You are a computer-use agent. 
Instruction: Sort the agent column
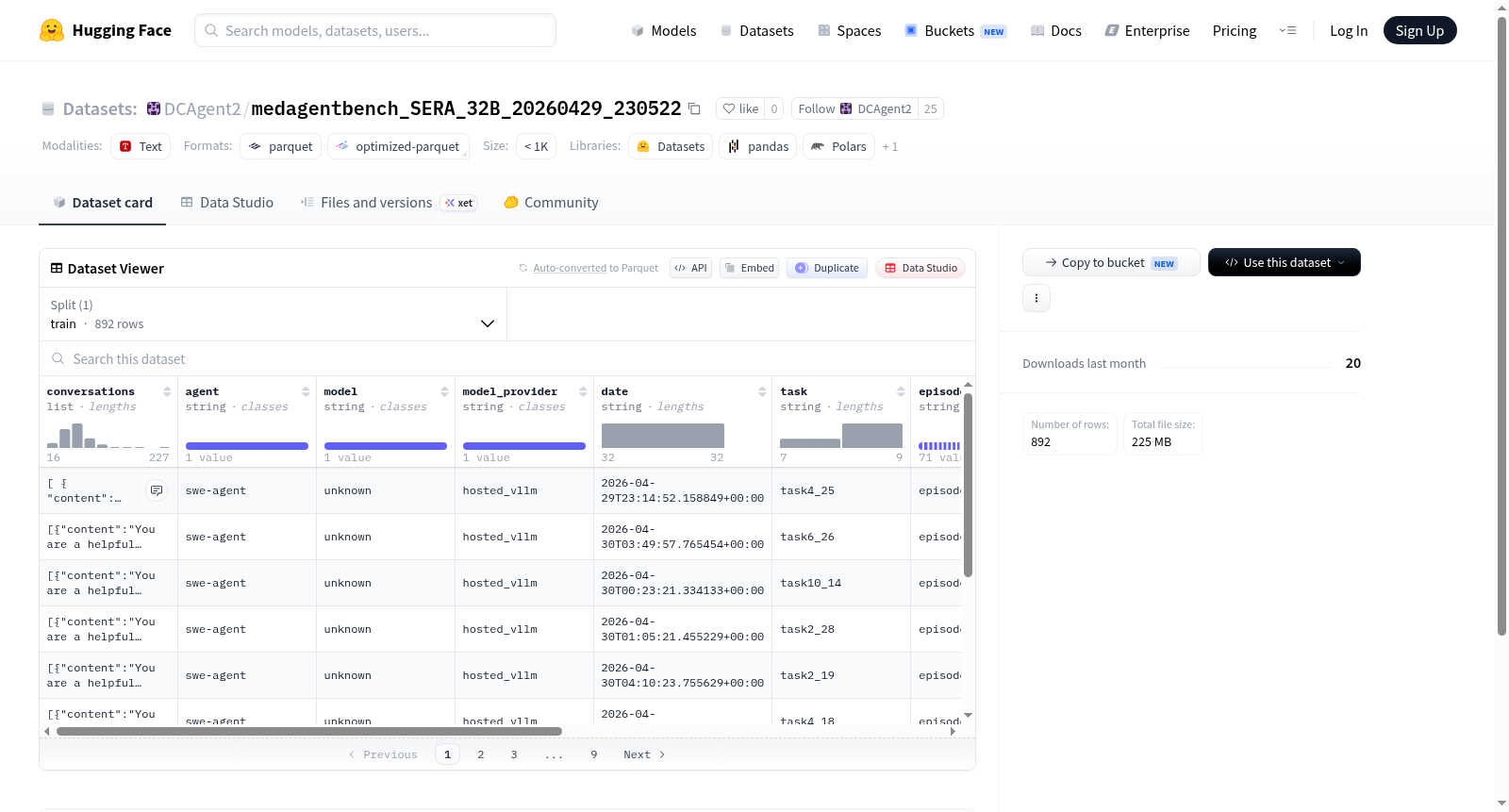[x=306, y=391]
